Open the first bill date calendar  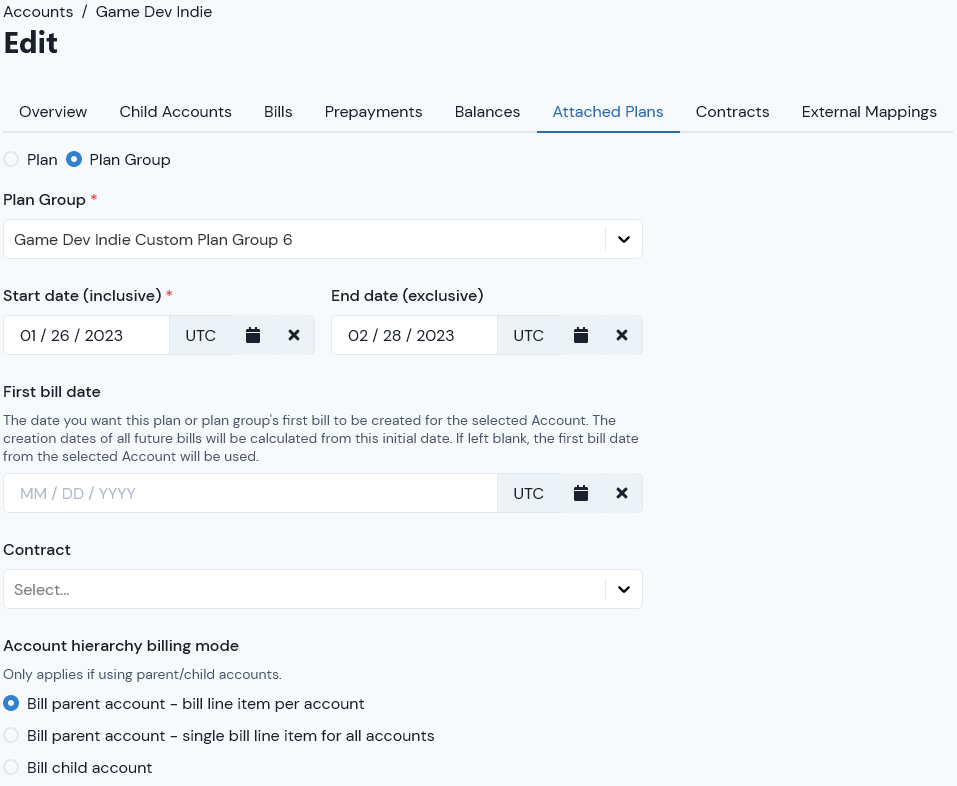click(580, 493)
